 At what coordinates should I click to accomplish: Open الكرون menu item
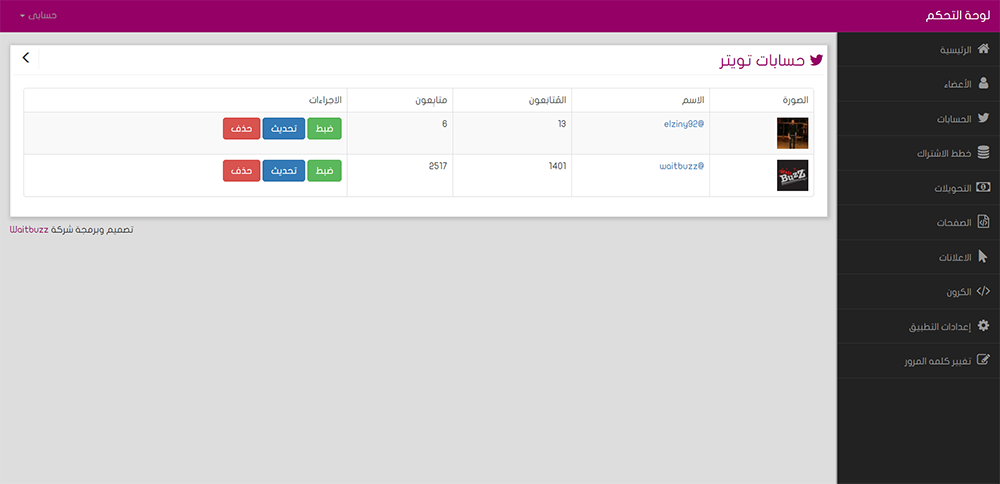pyautogui.click(x=918, y=291)
